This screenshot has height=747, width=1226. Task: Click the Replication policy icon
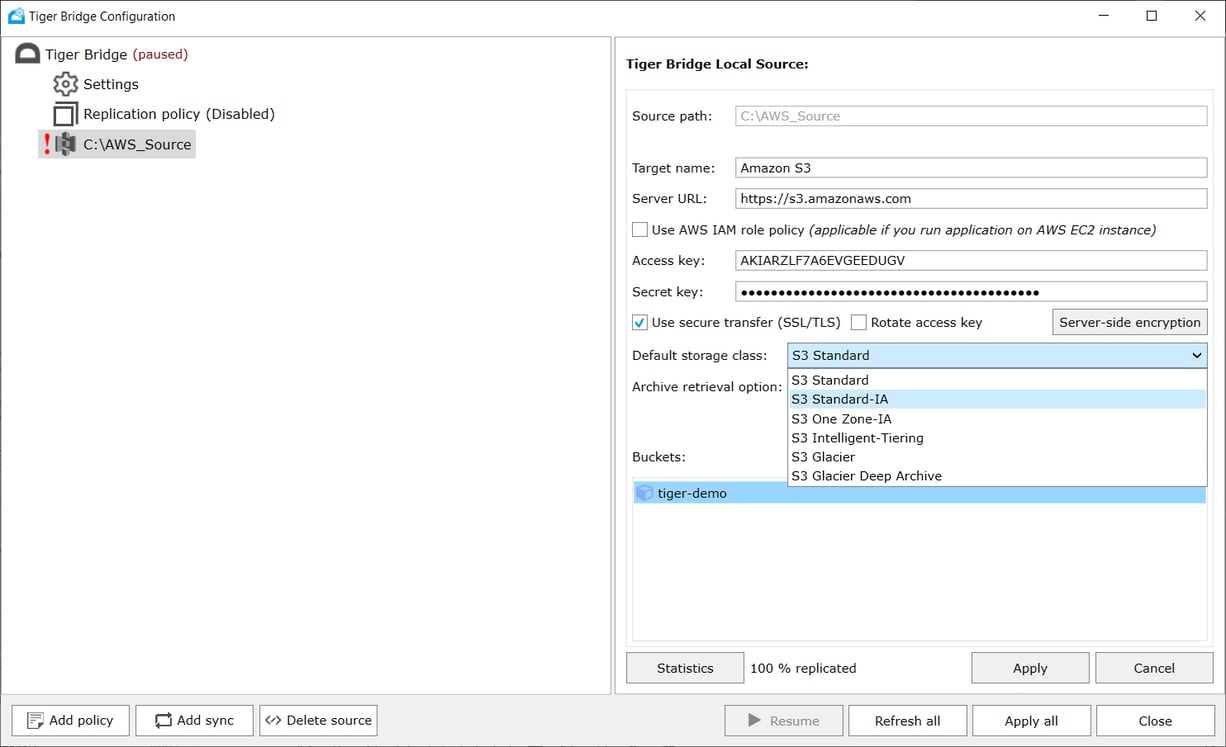(x=66, y=114)
